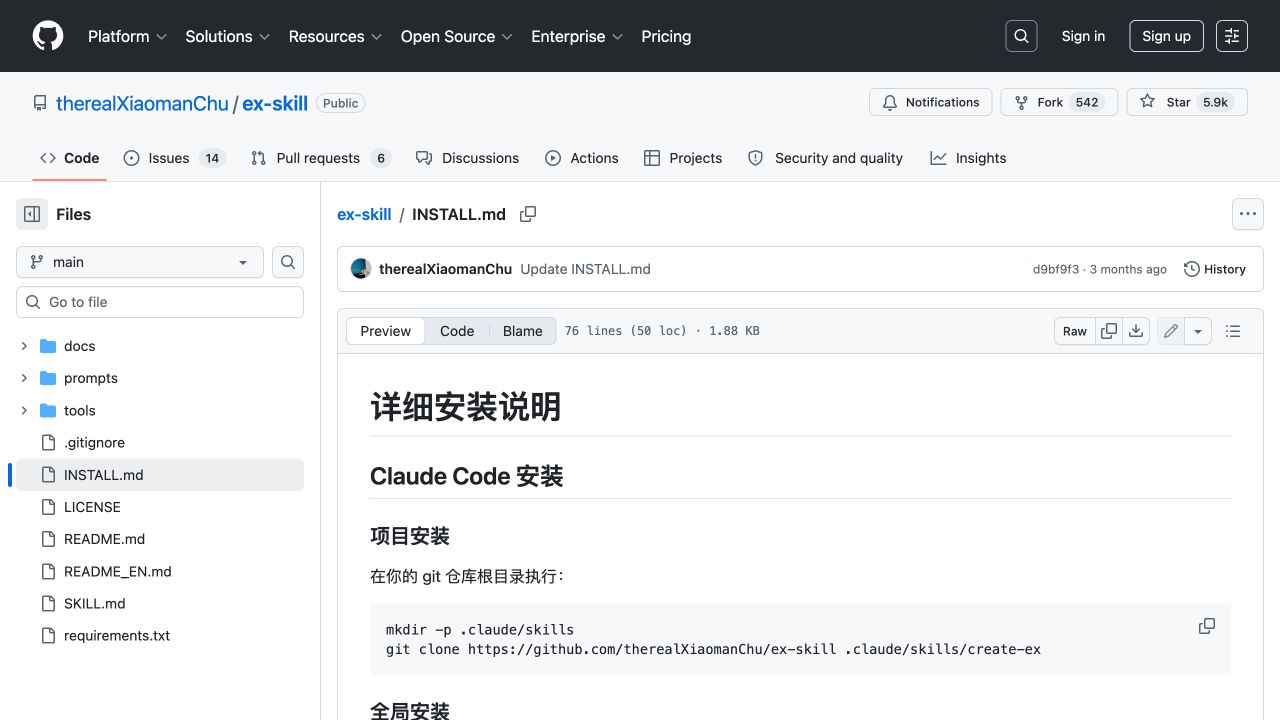Open the Issues tab
This screenshot has height=720, width=1280.
(x=175, y=158)
